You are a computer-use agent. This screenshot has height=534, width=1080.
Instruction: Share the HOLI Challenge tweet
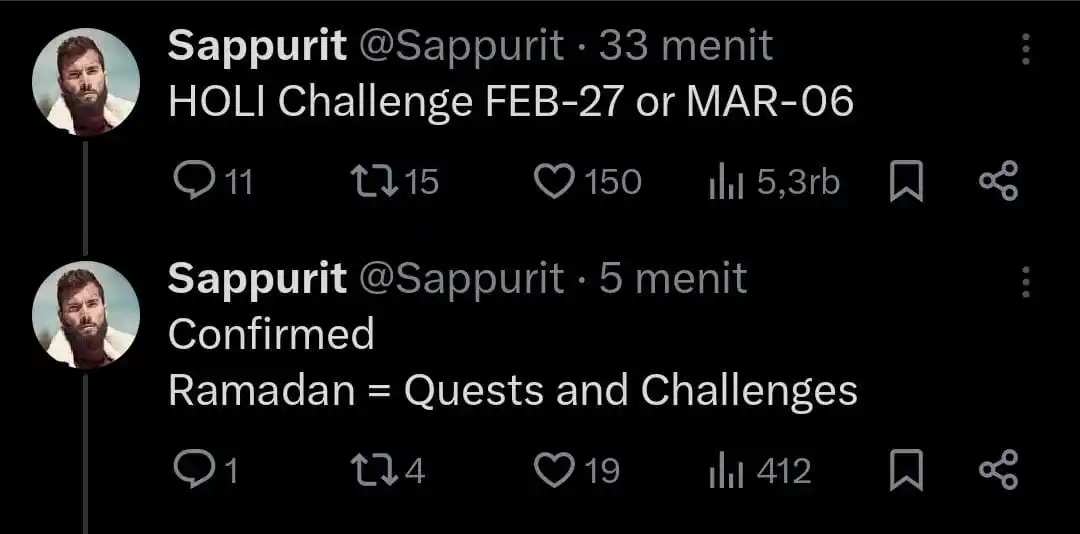997,181
